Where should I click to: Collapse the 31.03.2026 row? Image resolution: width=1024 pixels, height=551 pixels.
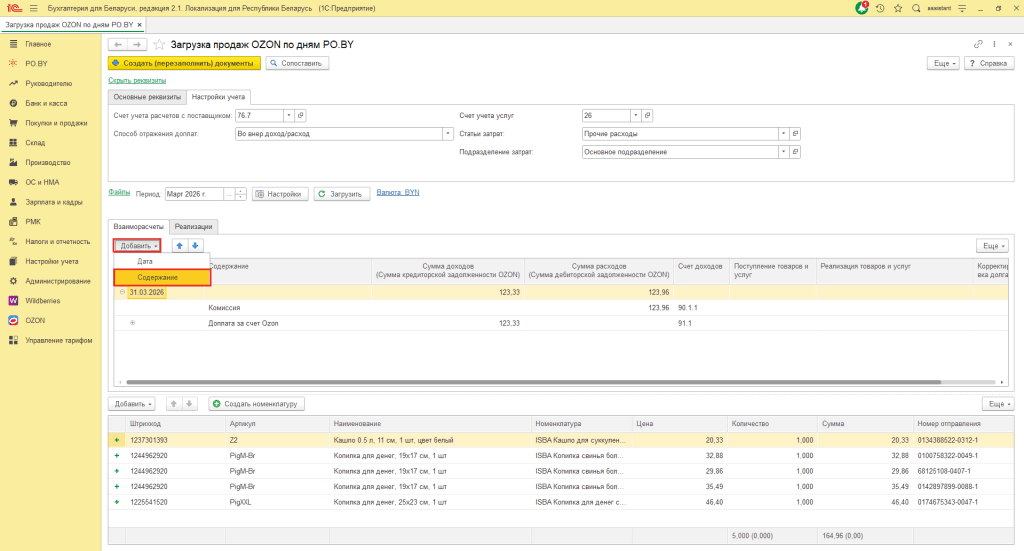pyautogui.click(x=122, y=292)
